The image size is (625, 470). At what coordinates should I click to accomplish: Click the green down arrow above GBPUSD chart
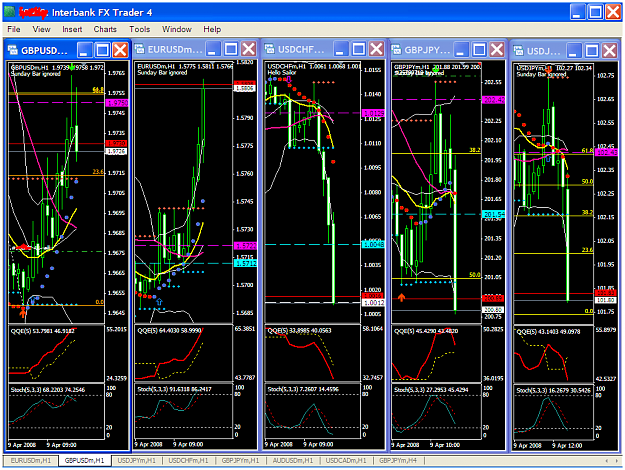pos(71,67)
